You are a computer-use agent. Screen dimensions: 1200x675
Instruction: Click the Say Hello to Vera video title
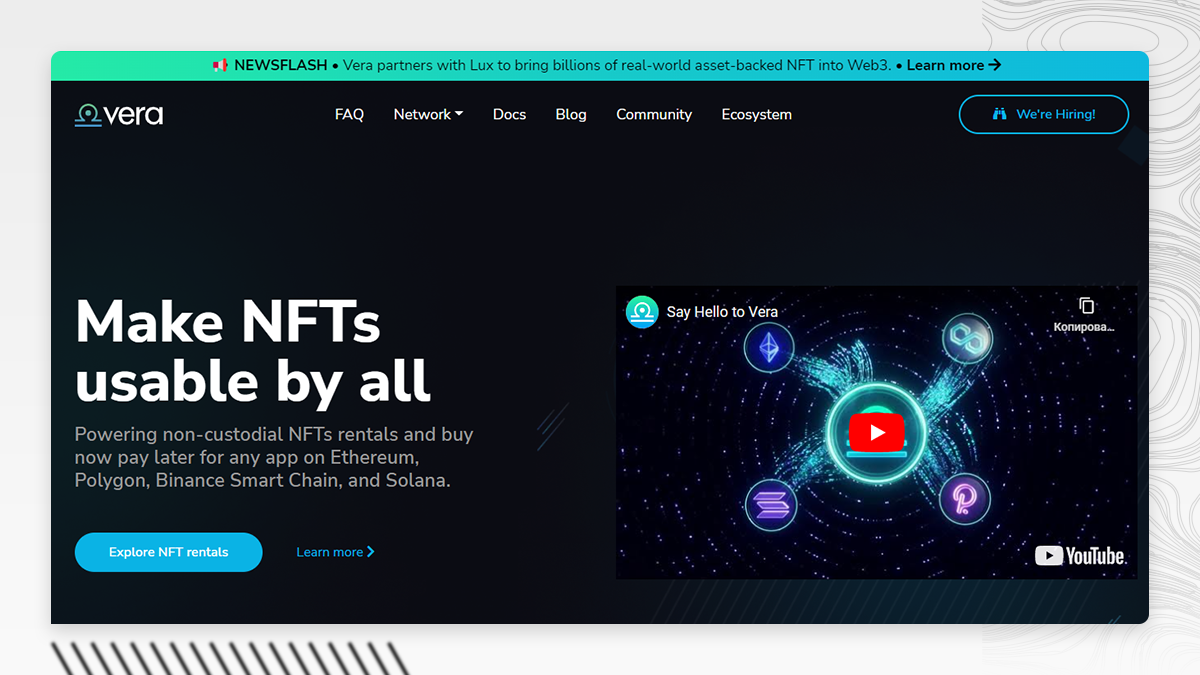coord(722,312)
